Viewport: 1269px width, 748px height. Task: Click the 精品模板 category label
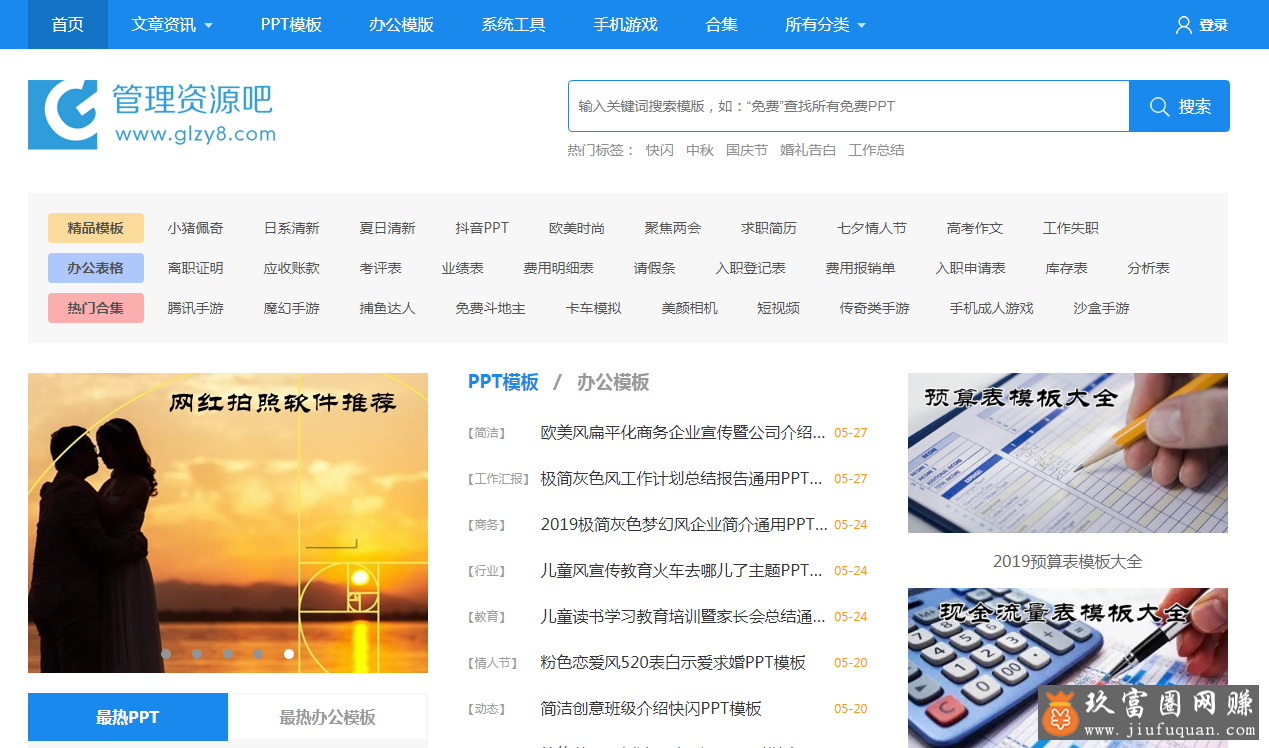(x=96, y=228)
